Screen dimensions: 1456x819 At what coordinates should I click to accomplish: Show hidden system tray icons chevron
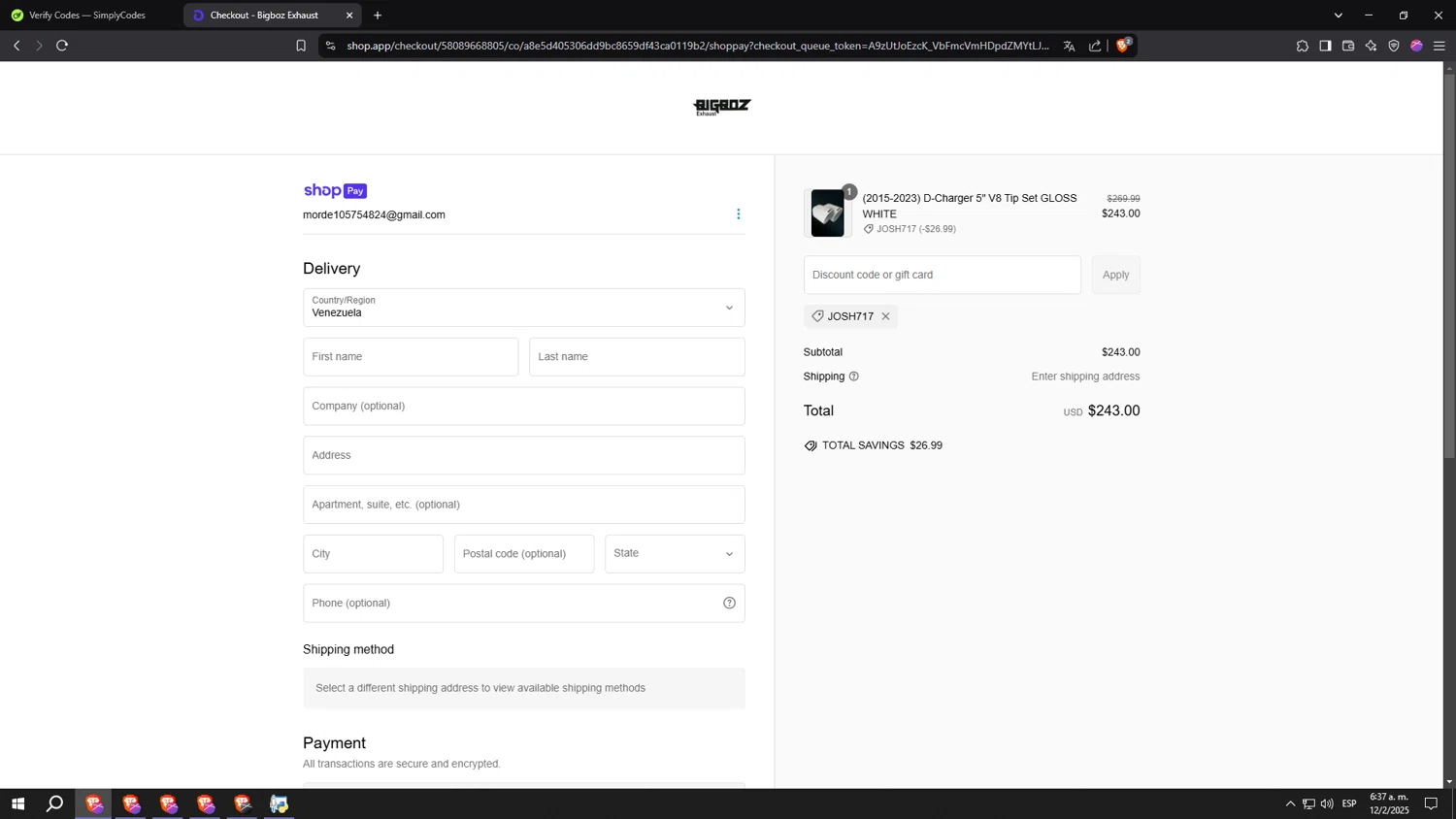click(x=1290, y=803)
